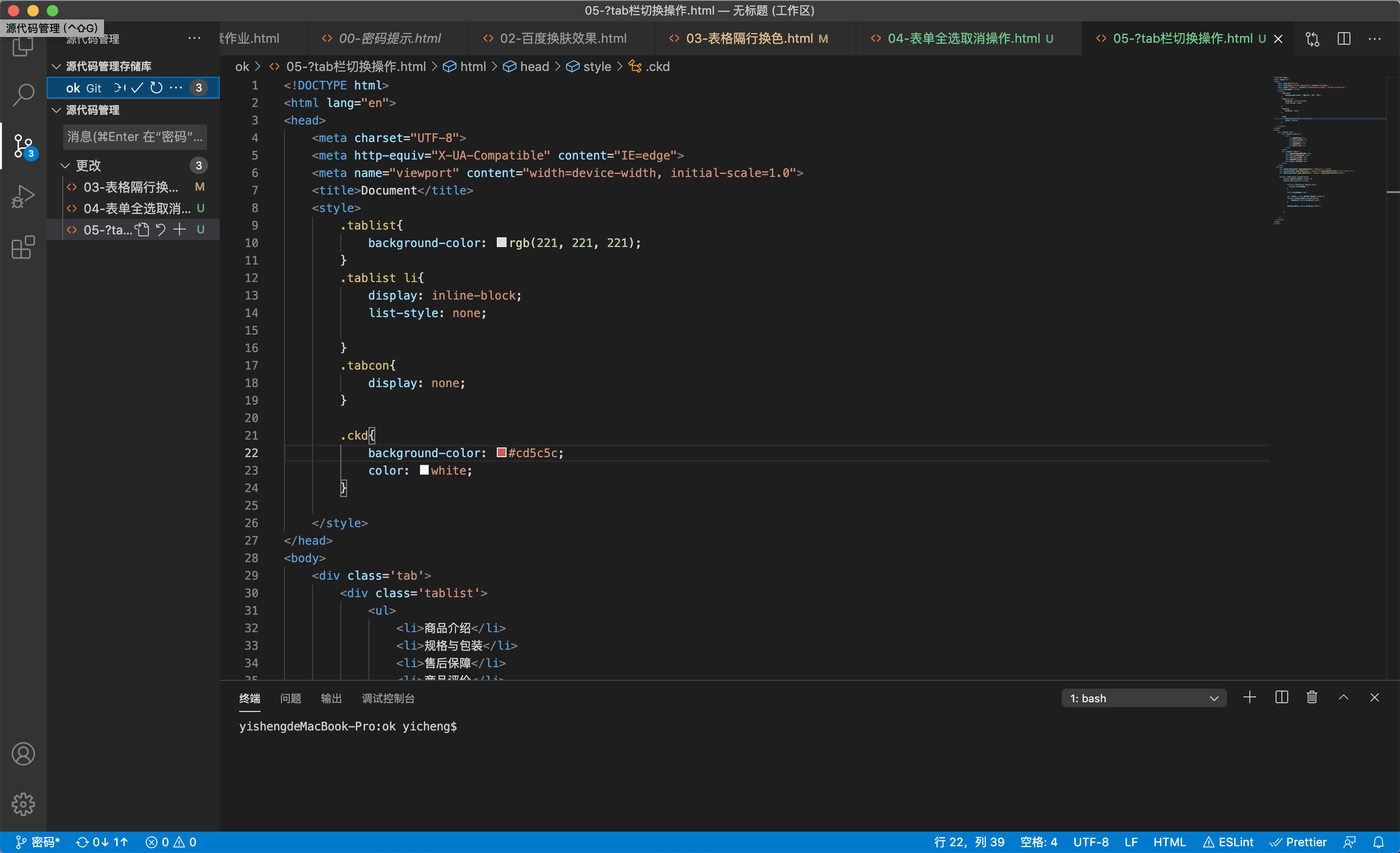Switch to the 问题 panel tab
The height and width of the screenshot is (853, 1400).
290,698
